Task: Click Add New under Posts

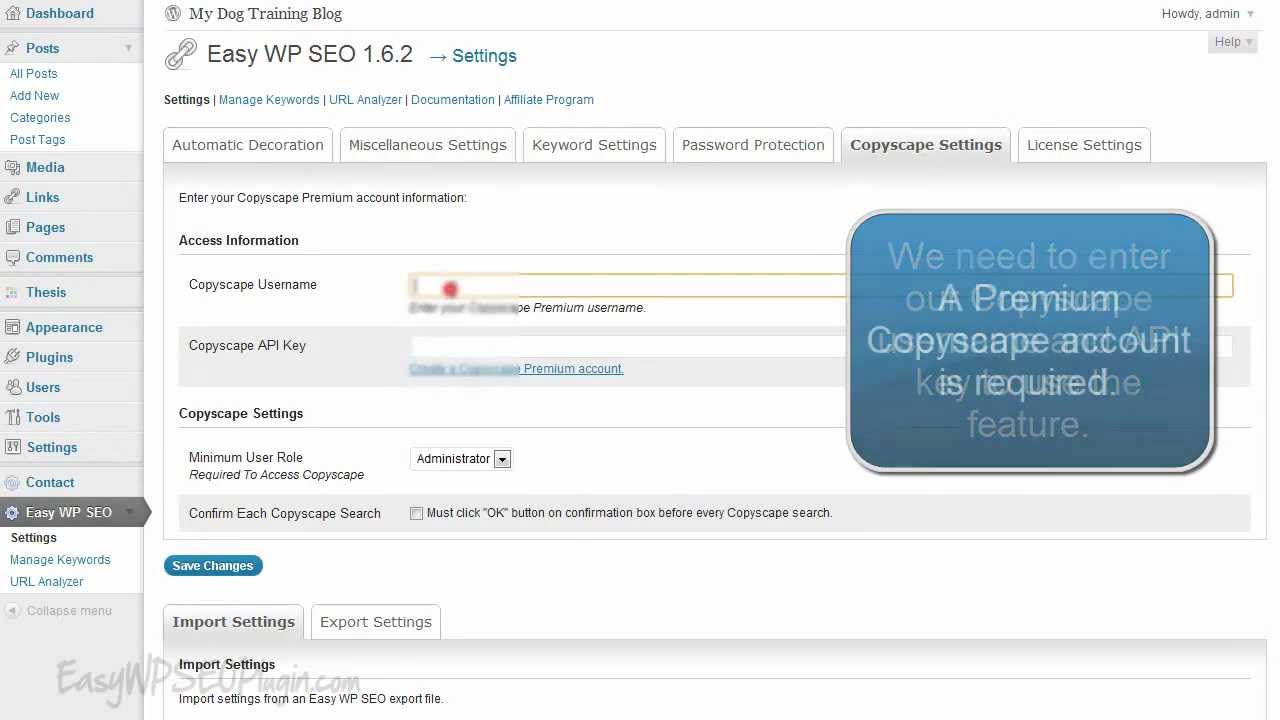Action: (x=35, y=96)
